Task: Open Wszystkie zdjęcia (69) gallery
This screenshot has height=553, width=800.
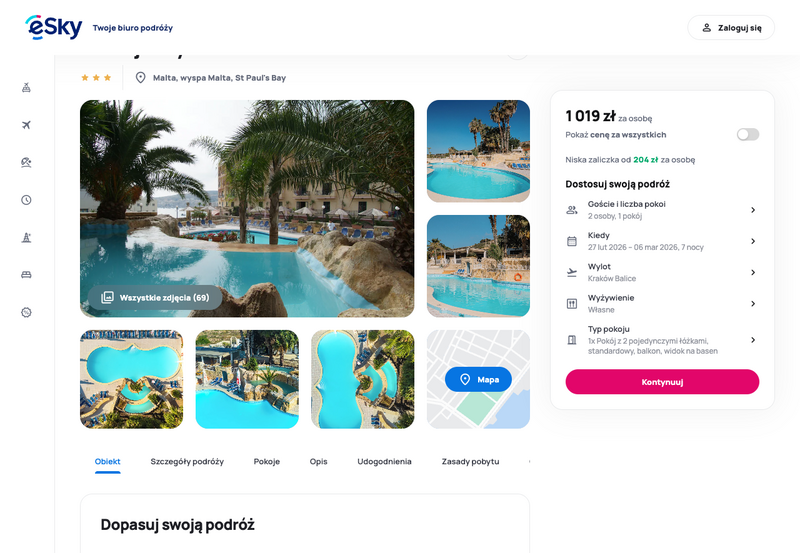Action: tap(155, 297)
